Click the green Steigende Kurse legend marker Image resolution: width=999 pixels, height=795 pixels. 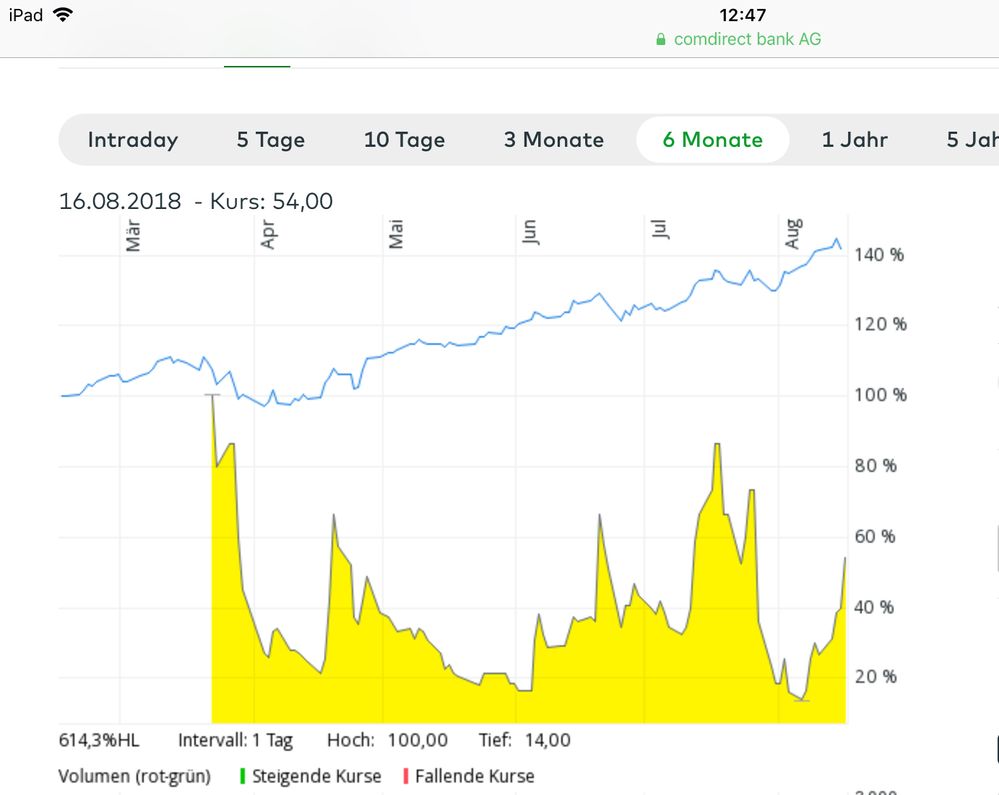click(x=243, y=776)
